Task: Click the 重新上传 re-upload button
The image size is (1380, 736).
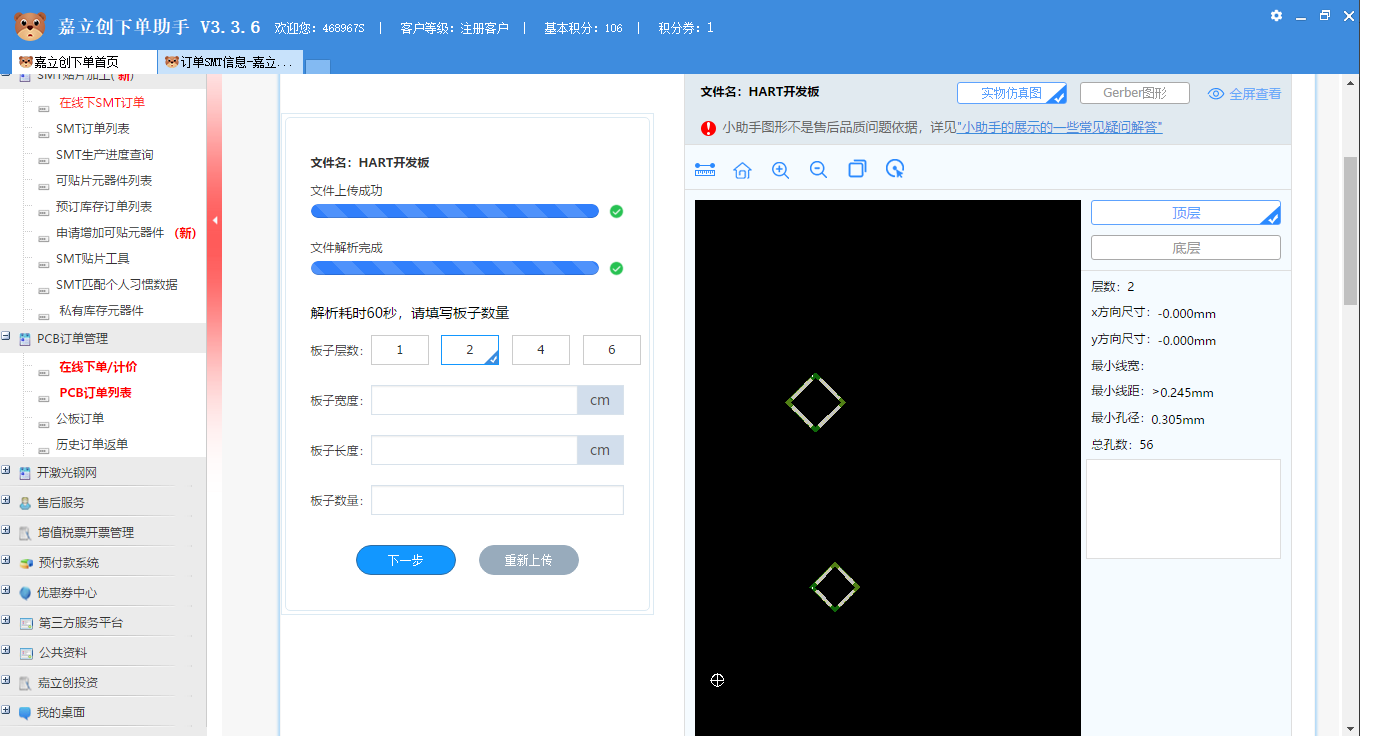Action: 528,560
